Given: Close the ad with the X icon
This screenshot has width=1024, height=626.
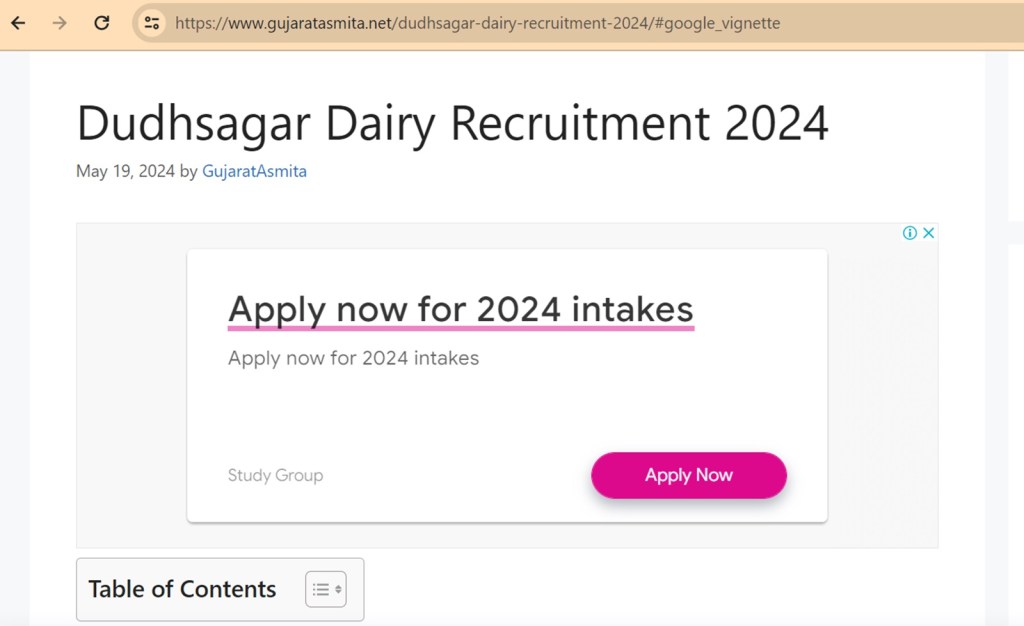Looking at the screenshot, I should coord(928,233).
